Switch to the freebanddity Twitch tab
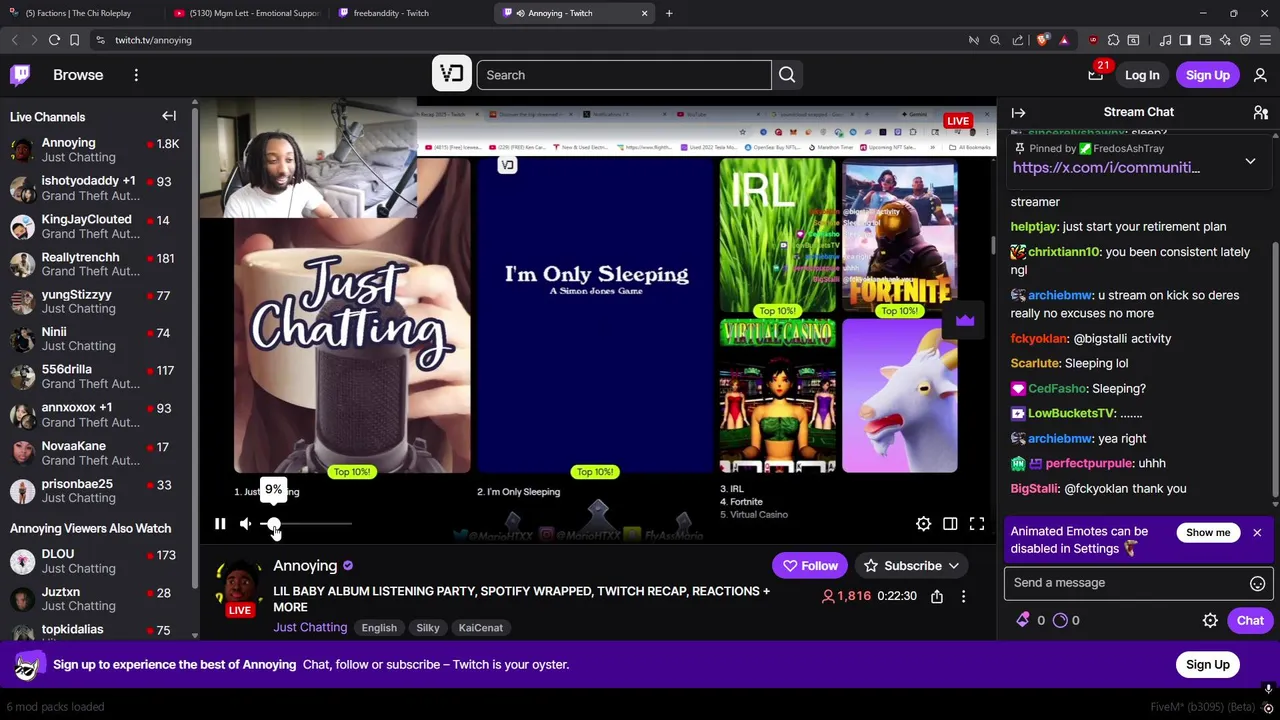The height and width of the screenshot is (720, 1280). point(410,13)
